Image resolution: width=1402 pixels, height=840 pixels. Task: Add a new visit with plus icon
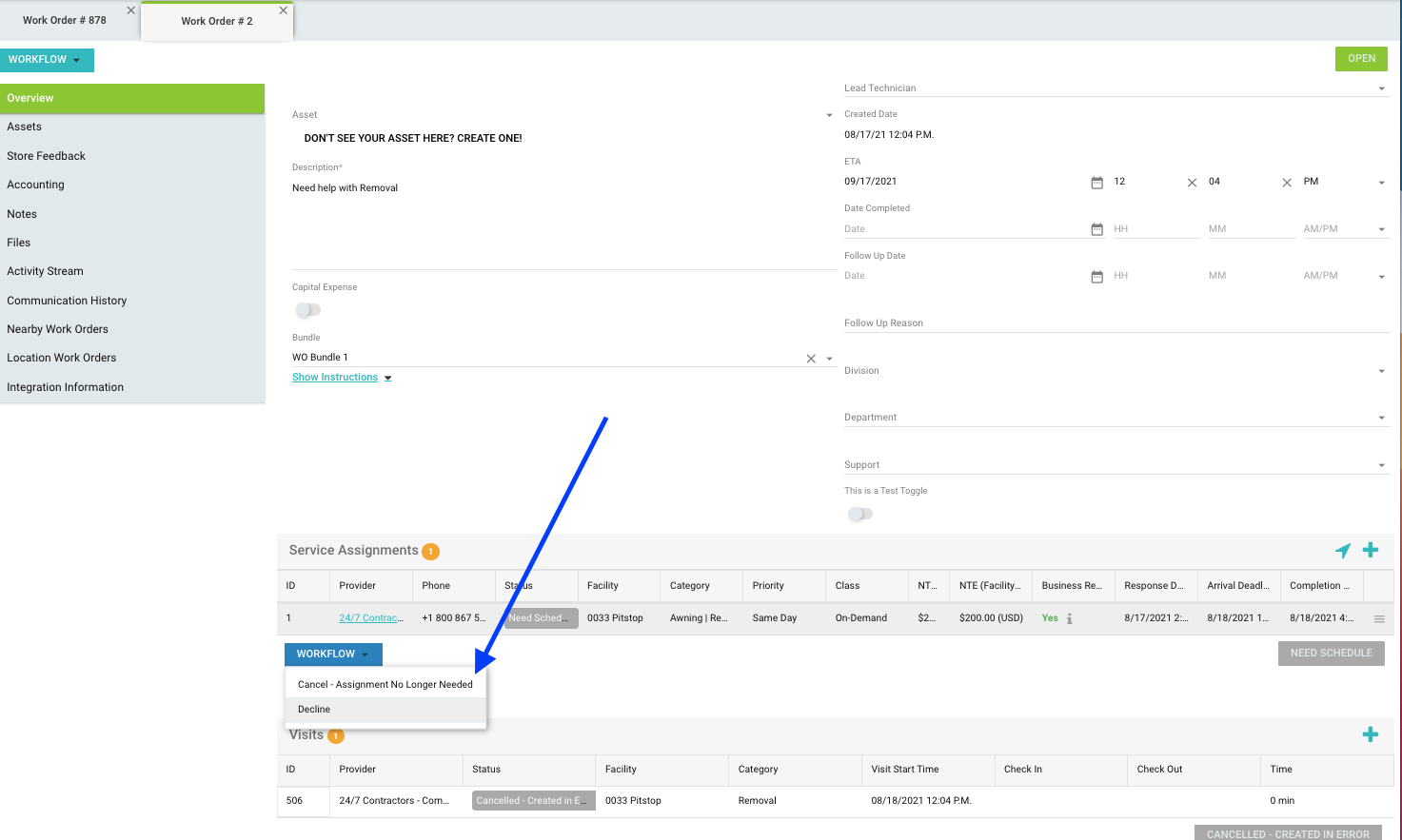click(x=1371, y=734)
